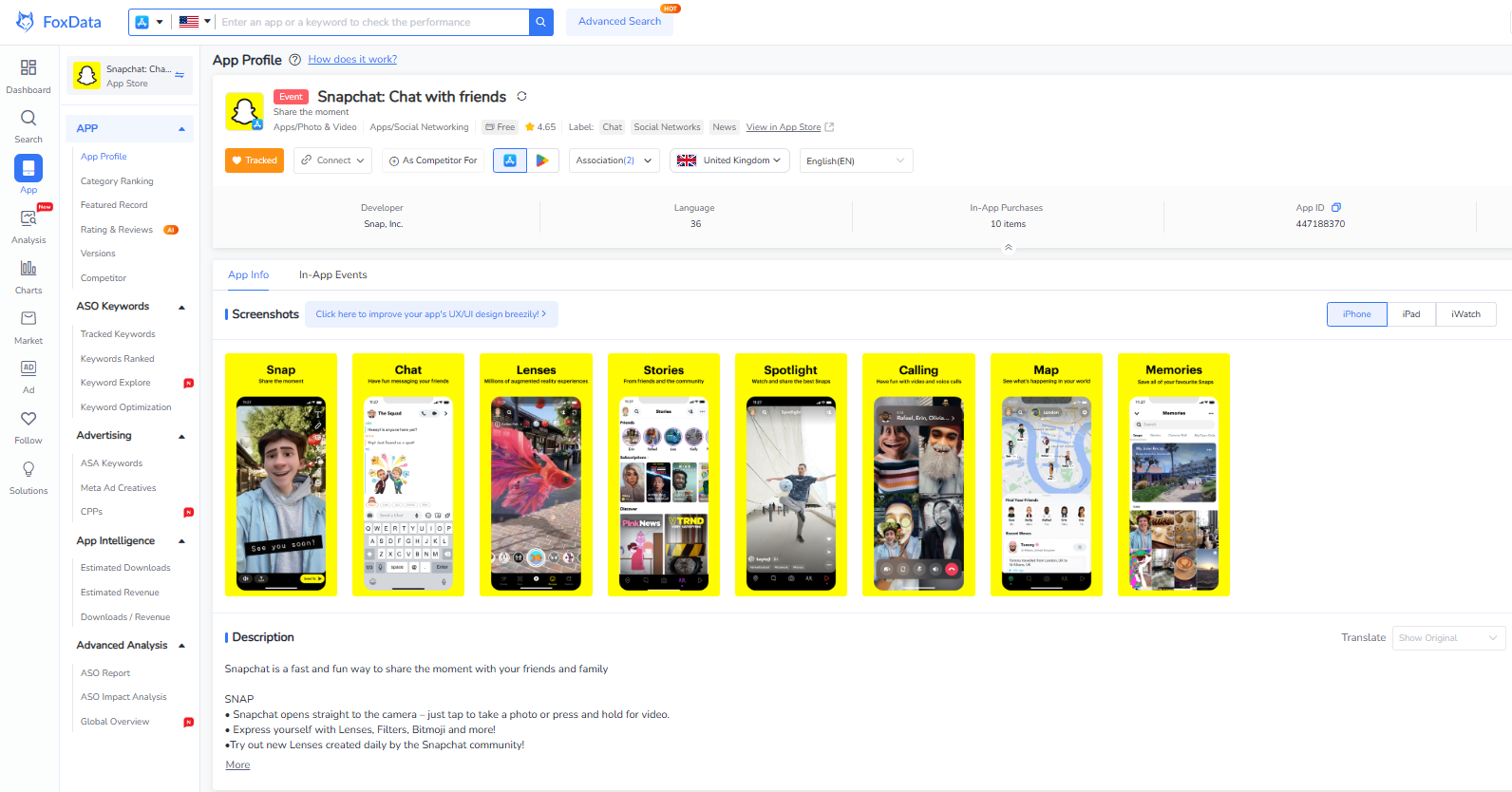Open store selector dropdown in search bar
1512x792 pixels.
(x=149, y=22)
